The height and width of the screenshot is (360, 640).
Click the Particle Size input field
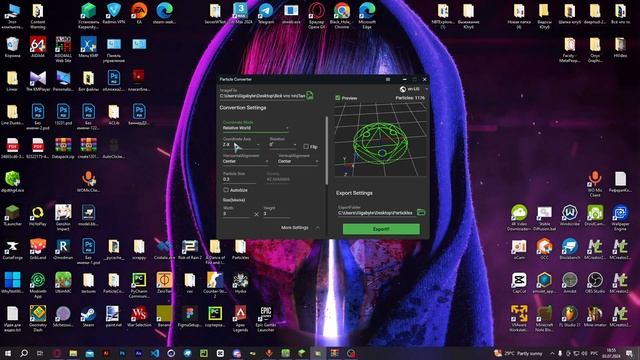[x=239, y=179]
